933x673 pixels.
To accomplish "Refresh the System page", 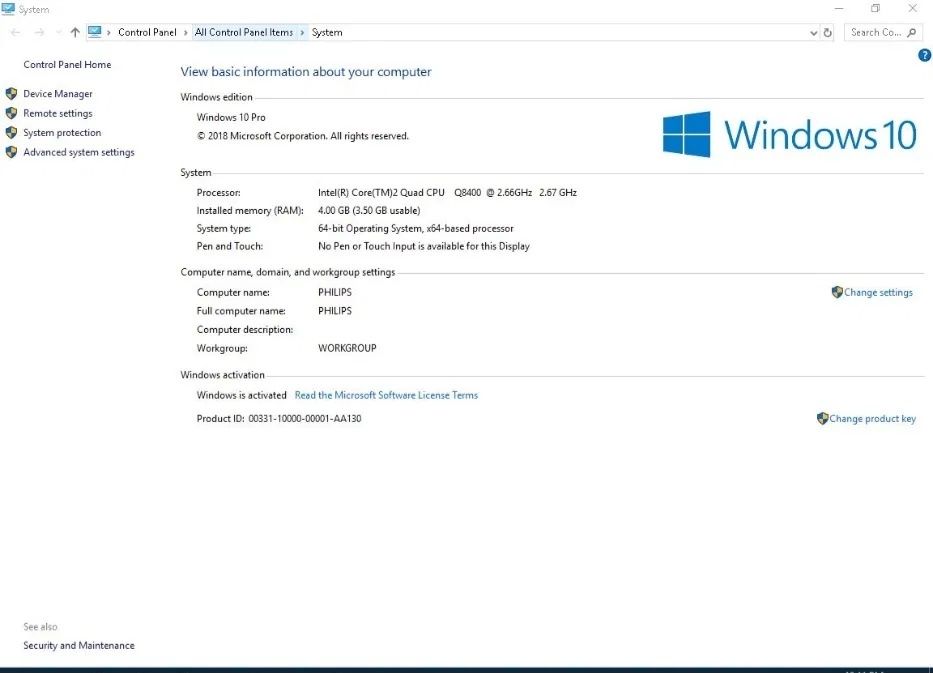I will [828, 33].
